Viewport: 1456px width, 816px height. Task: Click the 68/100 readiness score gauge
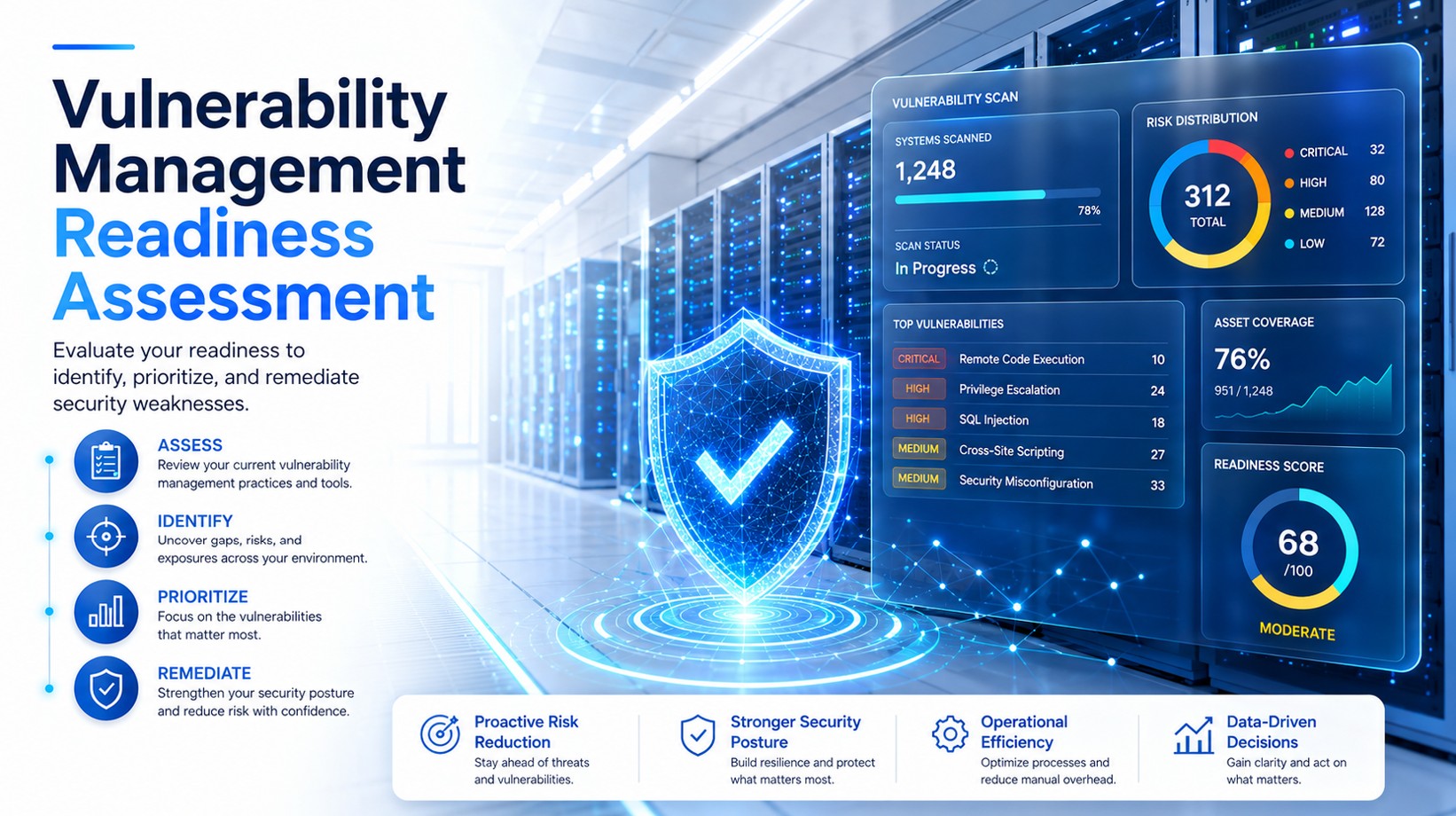point(1299,549)
